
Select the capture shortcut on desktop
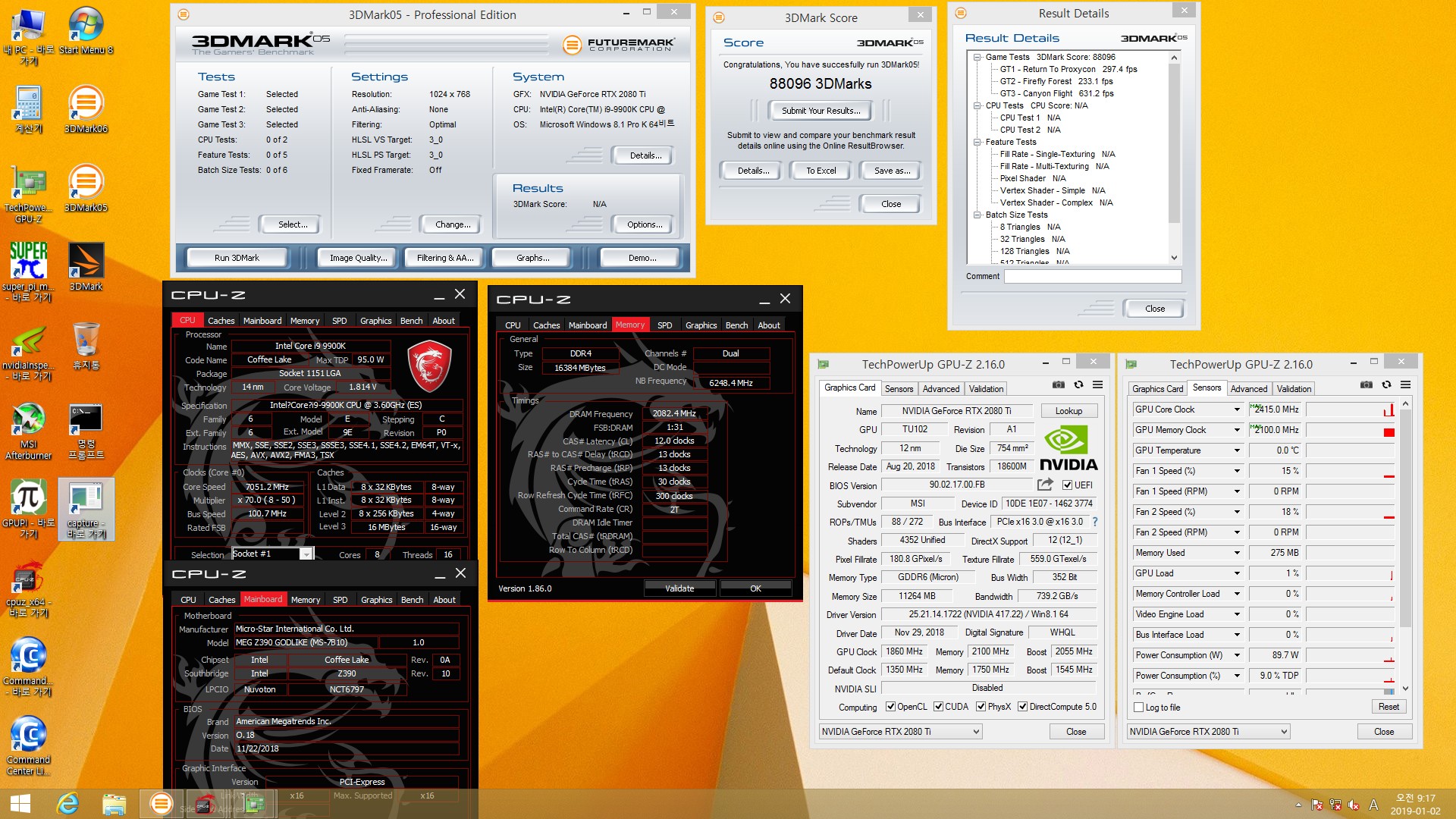(x=86, y=510)
